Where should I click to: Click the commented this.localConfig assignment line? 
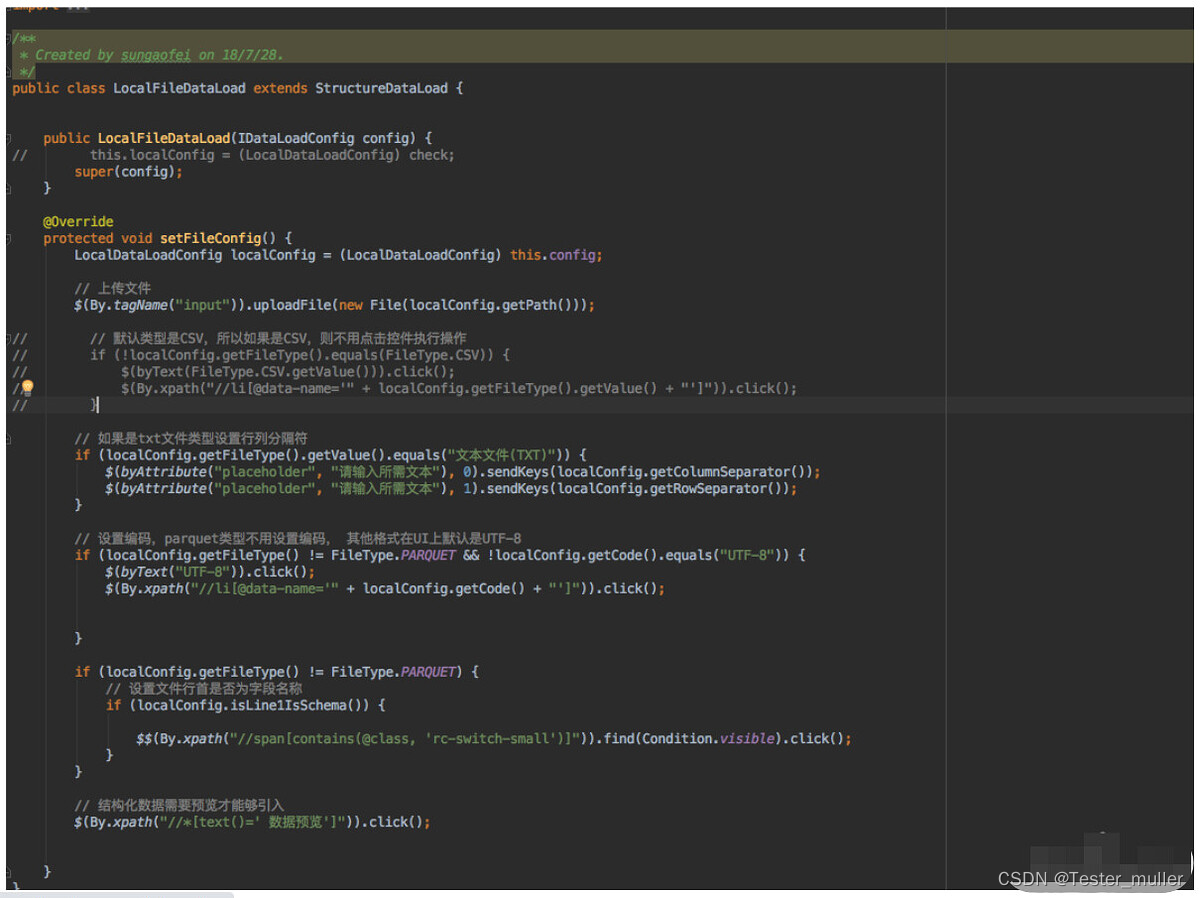click(272, 155)
